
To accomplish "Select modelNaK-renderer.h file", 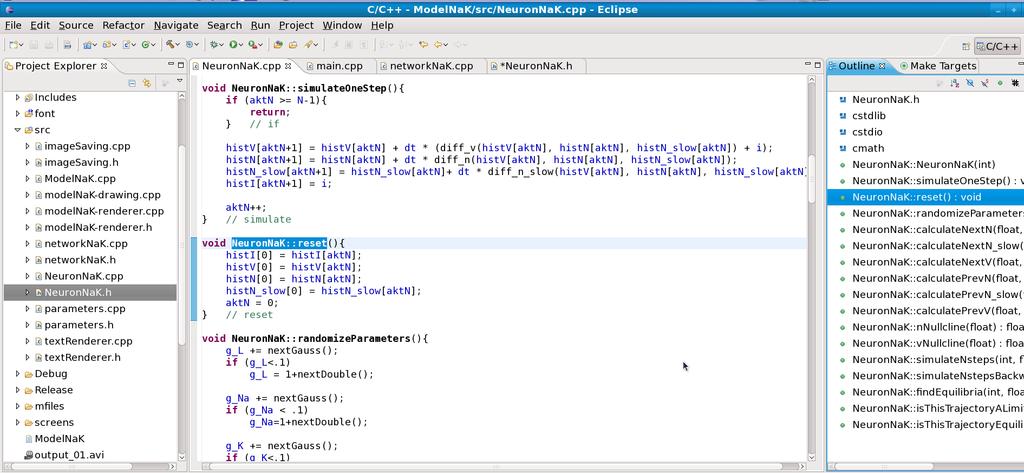I will [98, 227].
